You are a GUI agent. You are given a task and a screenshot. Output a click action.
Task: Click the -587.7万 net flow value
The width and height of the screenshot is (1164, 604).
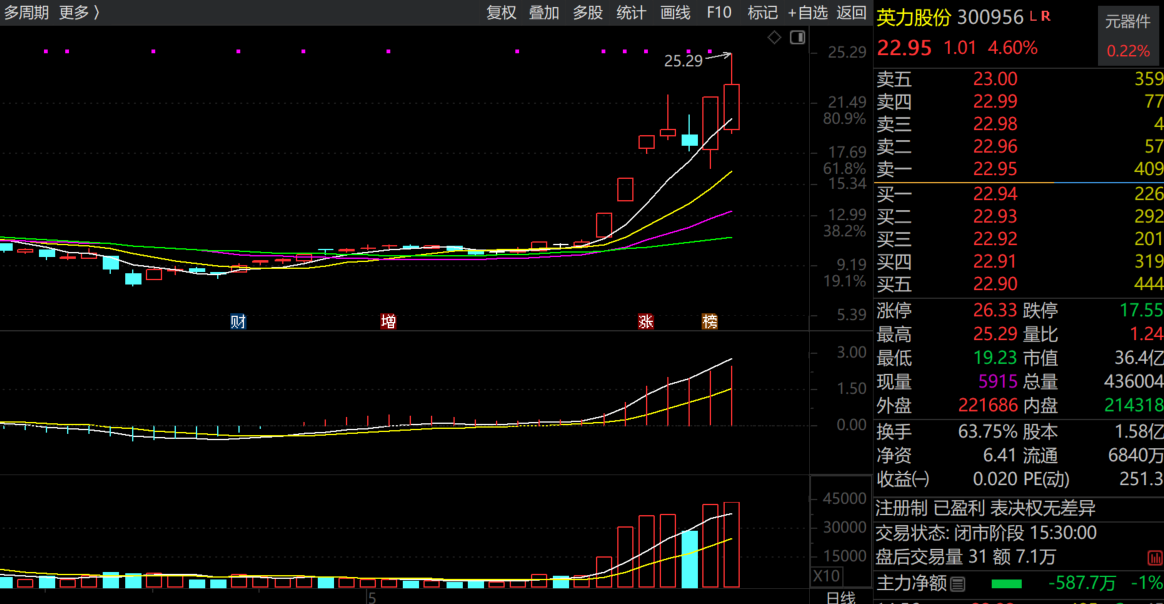pyautogui.click(x=1082, y=584)
